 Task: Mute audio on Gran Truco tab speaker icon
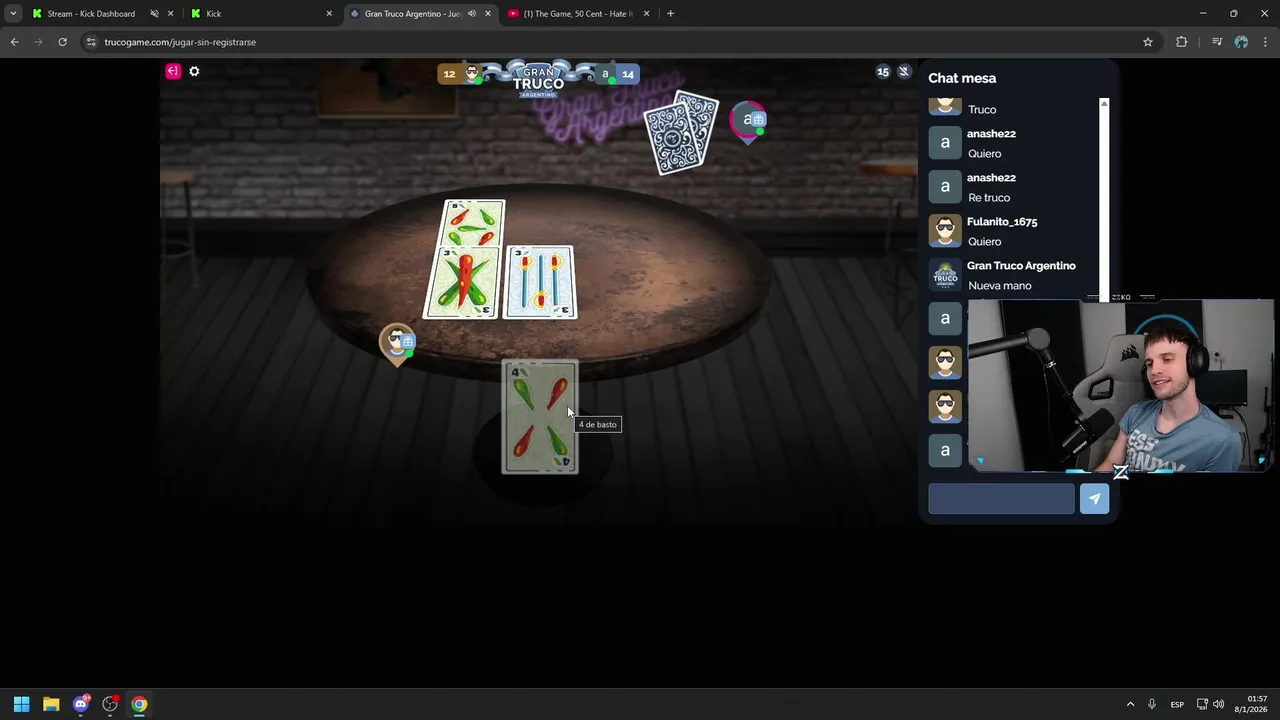471,14
